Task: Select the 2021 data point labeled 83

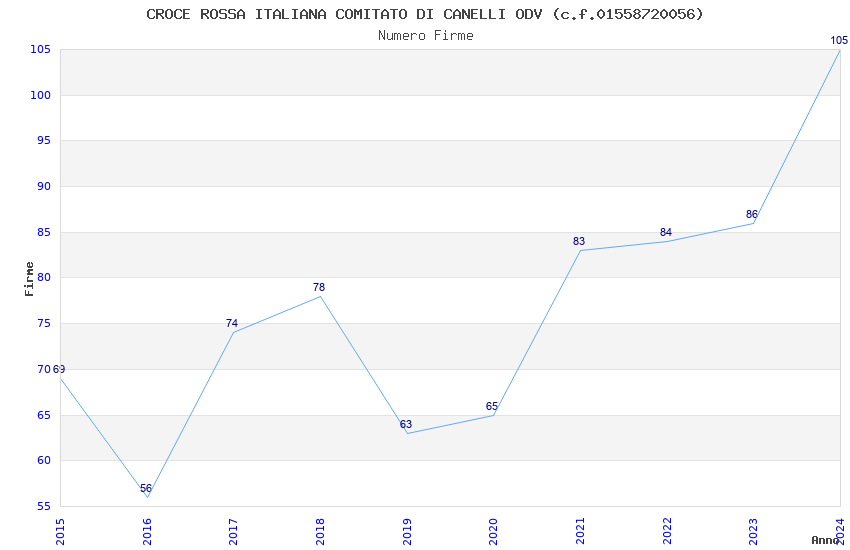Action: pyautogui.click(x=580, y=250)
